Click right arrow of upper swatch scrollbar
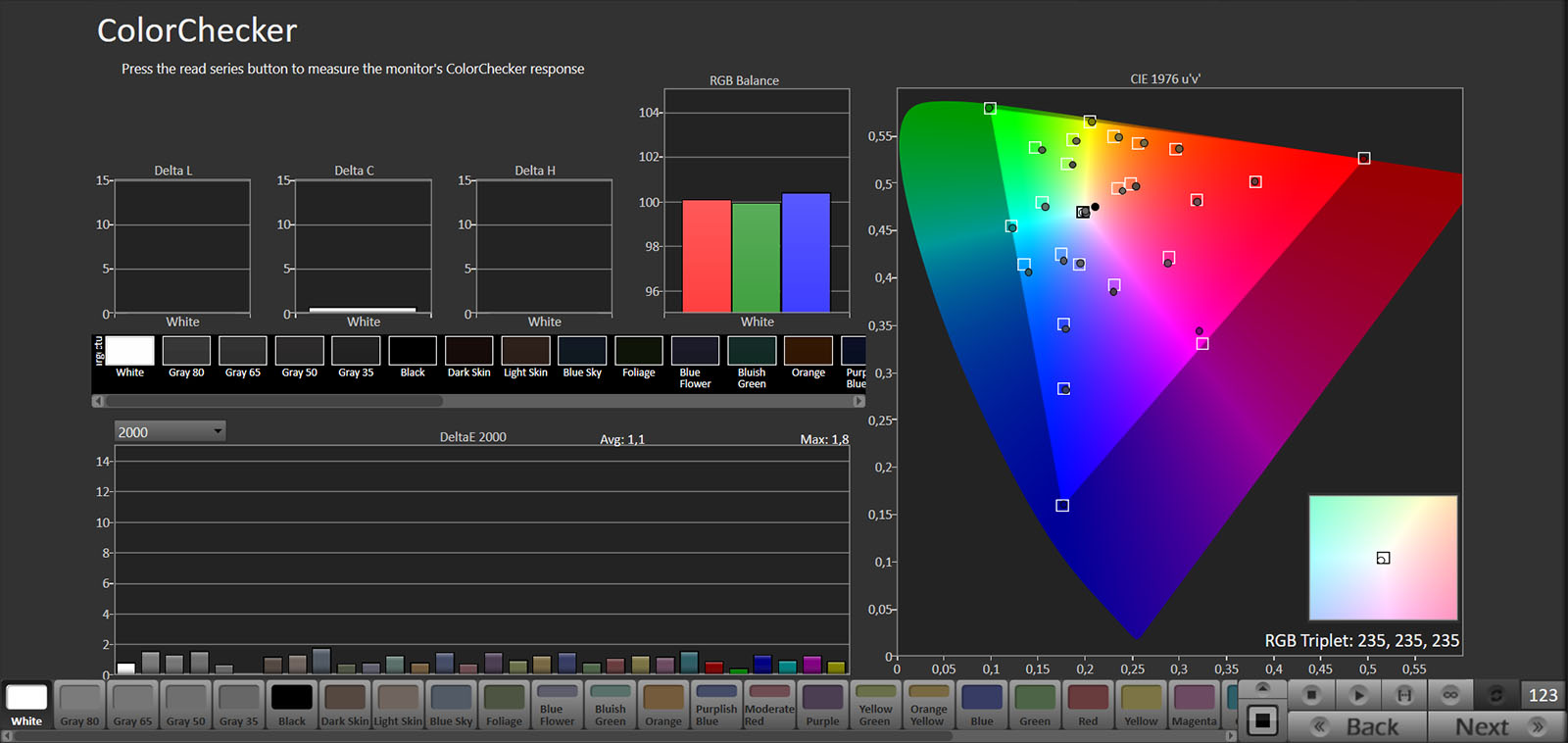This screenshot has width=1568, height=743. [x=859, y=401]
